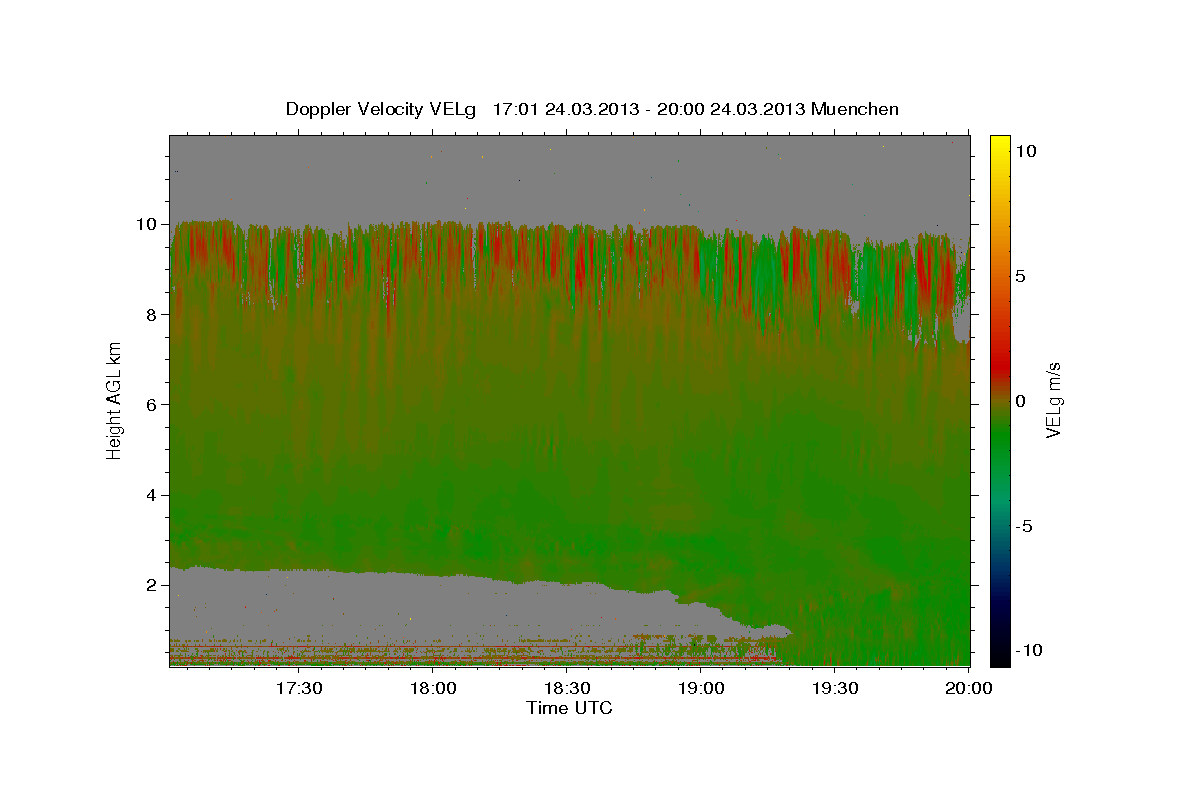Click the colorbar value 10
The width and height of the screenshot is (1200, 800).
[1027, 150]
